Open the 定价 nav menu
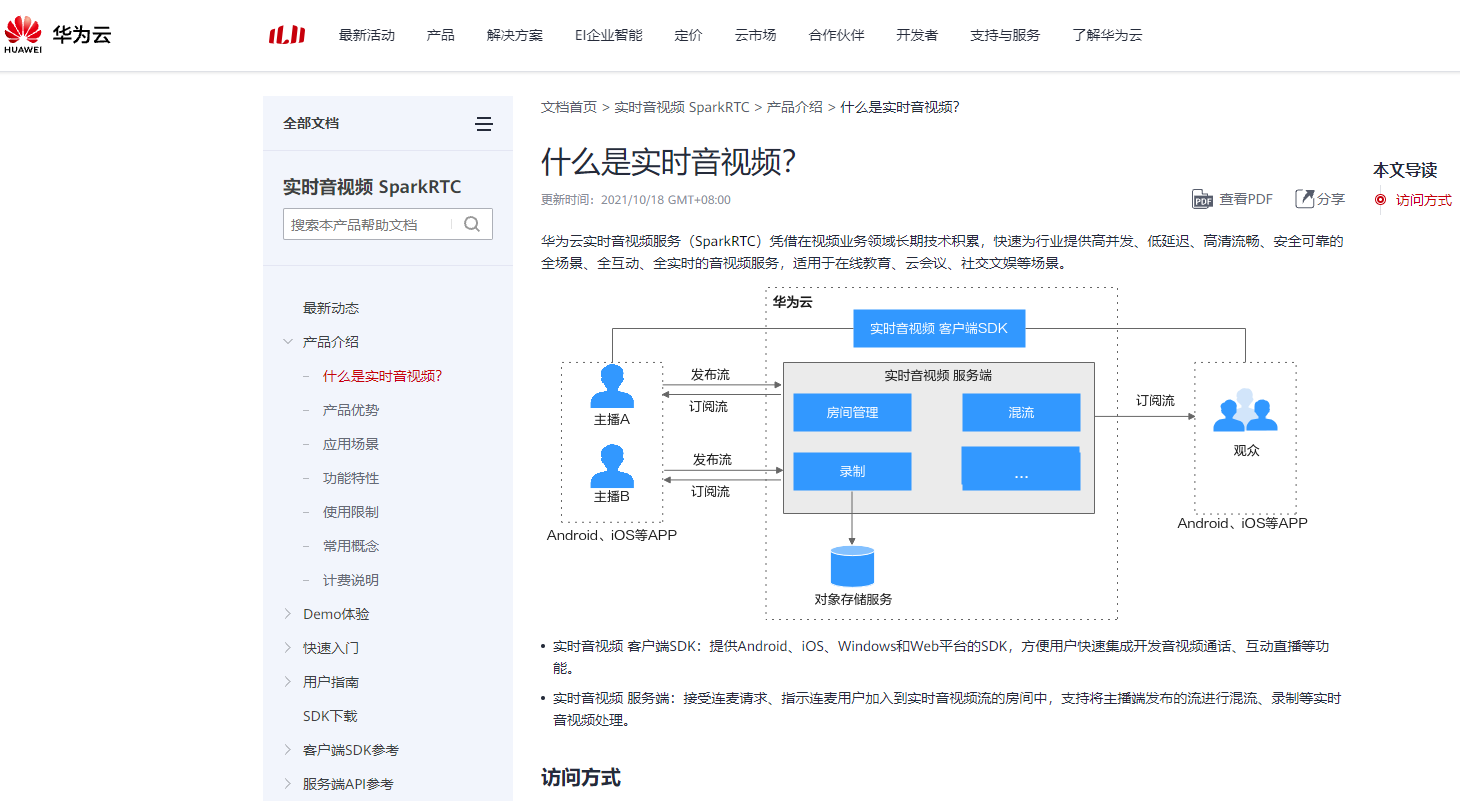The image size is (1460, 801). tap(689, 35)
